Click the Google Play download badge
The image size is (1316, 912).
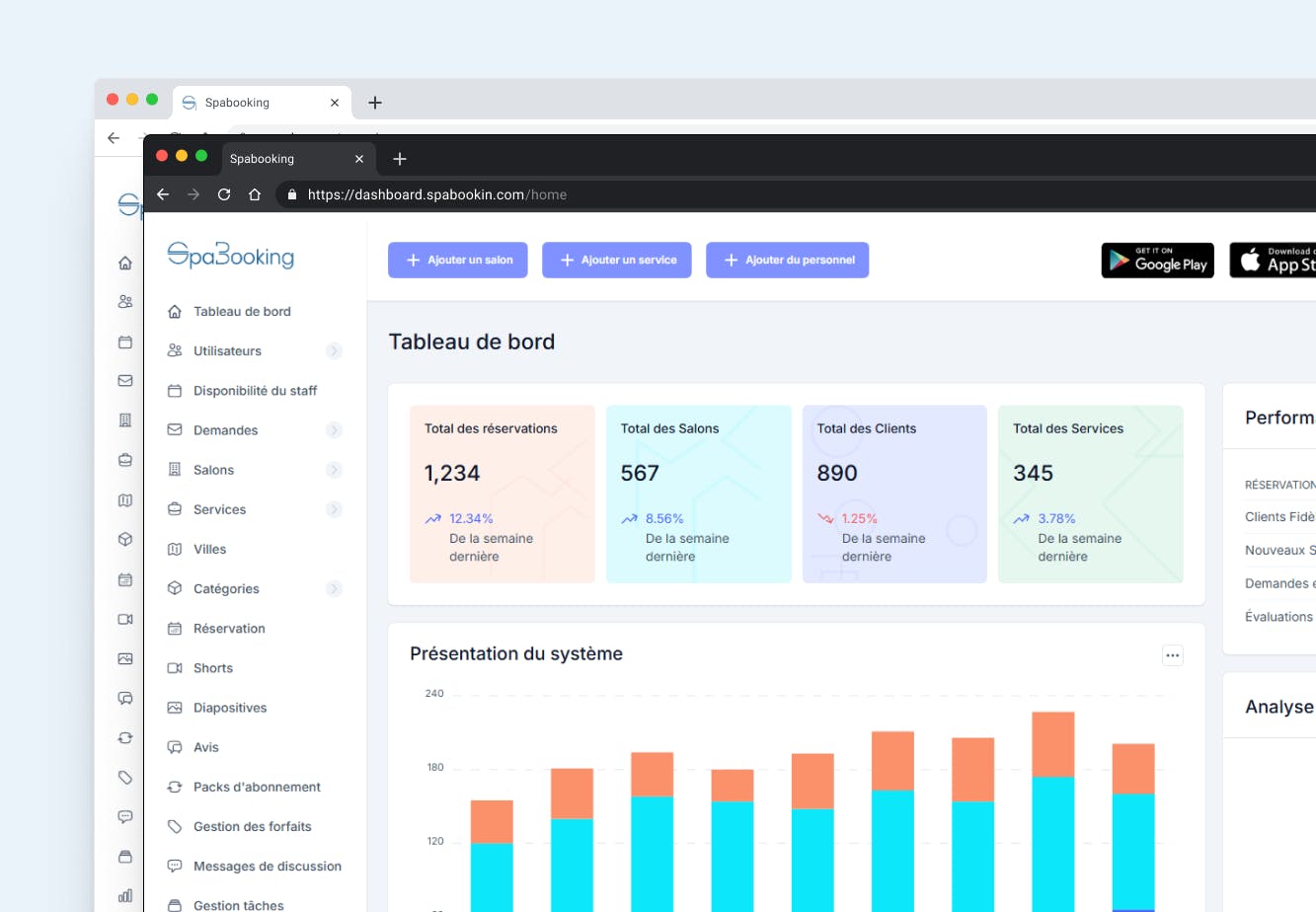(x=1157, y=261)
